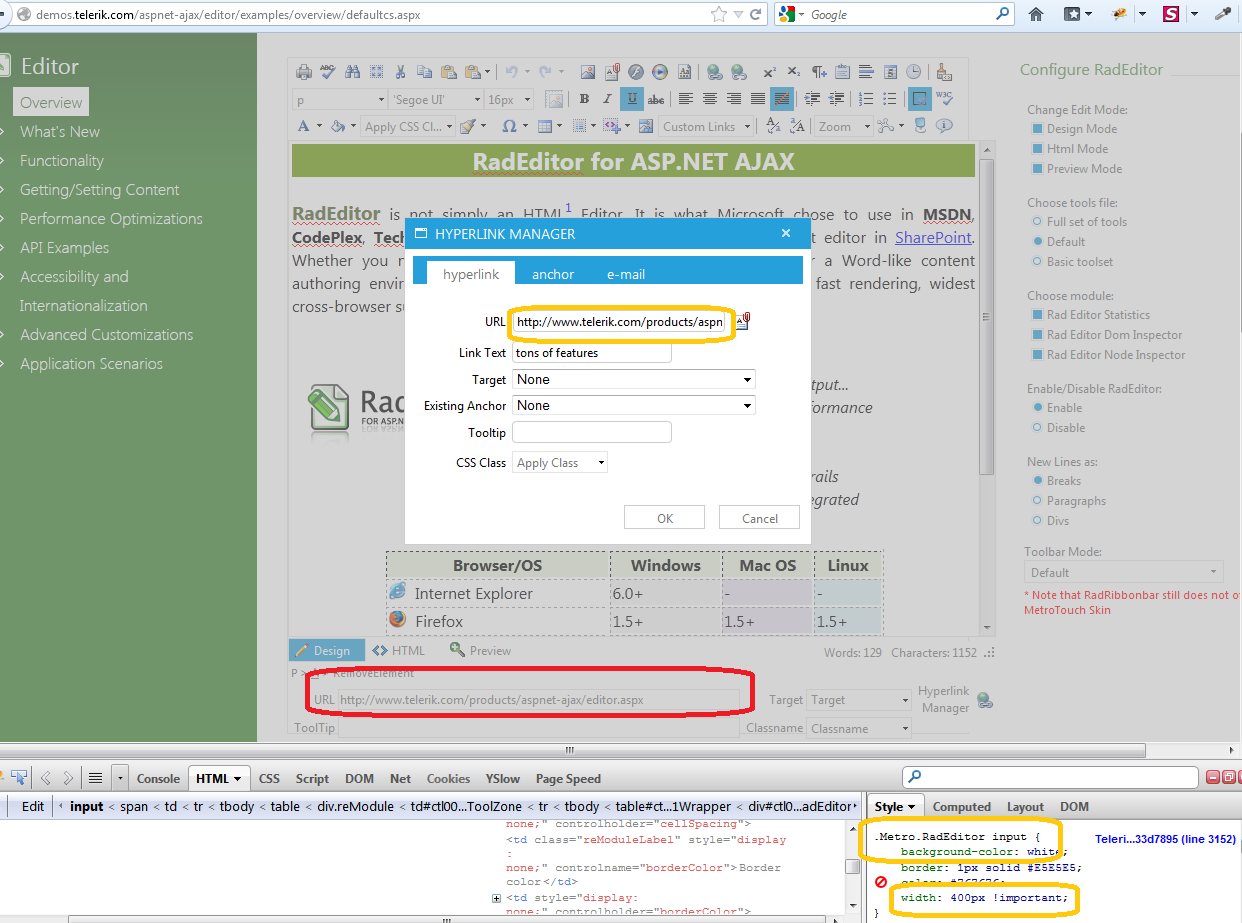
Task: Open Getting/Setting Content sidebar link
Action: (x=100, y=190)
